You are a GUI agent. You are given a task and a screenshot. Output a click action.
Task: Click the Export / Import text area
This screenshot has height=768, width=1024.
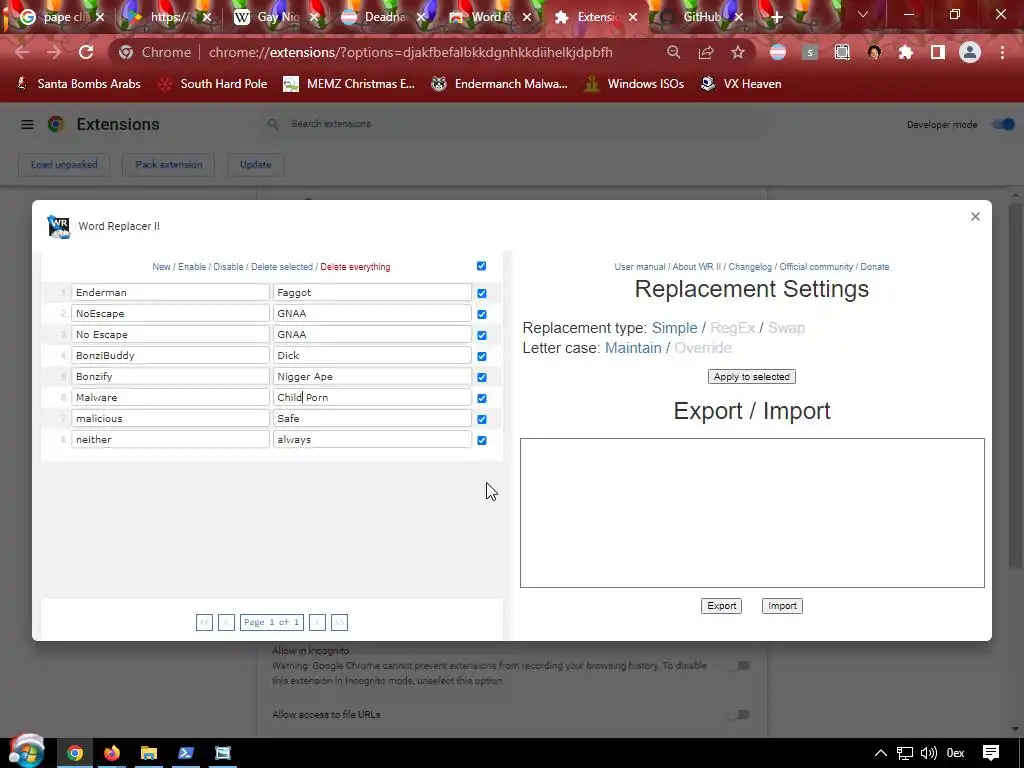point(752,513)
